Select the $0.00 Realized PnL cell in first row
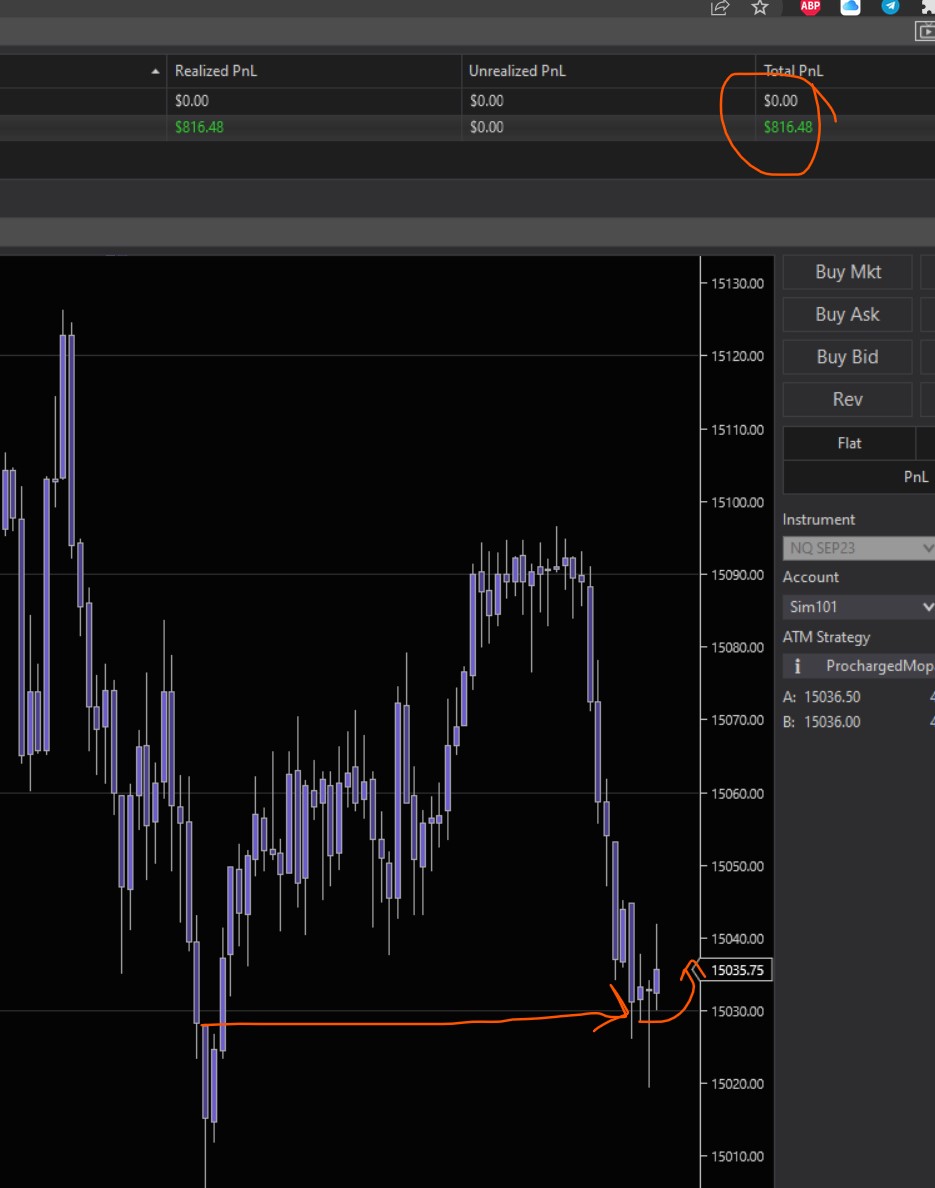 click(x=192, y=101)
